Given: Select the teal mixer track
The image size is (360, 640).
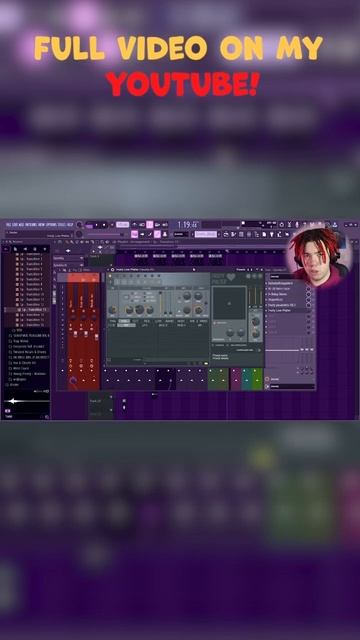Looking at the screenshot, I should tap(247, 379).
